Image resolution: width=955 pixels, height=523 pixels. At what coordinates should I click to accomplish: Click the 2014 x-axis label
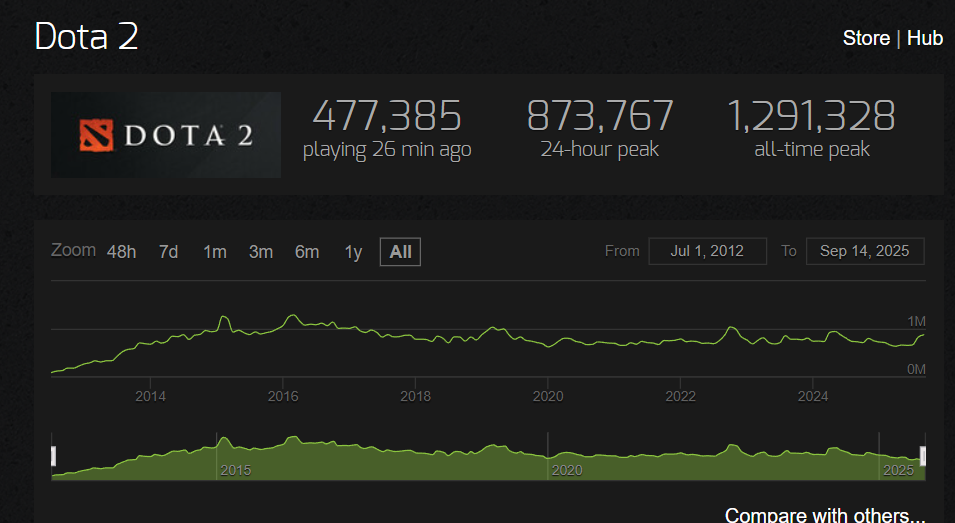click(150, 396)
